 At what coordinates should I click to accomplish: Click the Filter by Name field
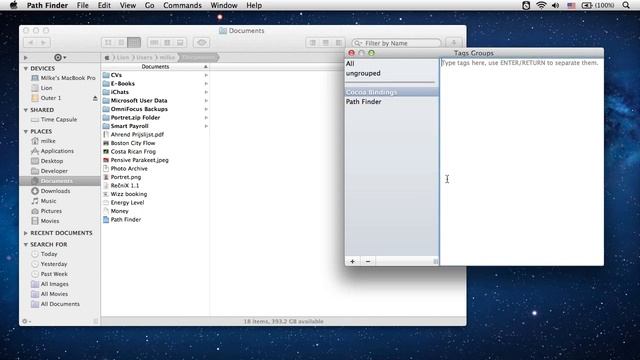[396, 43]
